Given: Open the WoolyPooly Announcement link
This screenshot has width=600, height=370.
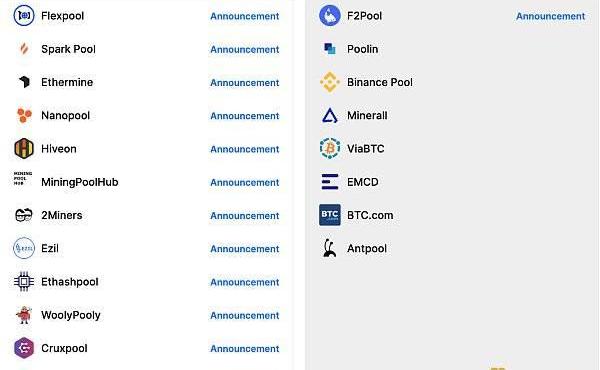Looking at the screenshot, I should (245, 315).
